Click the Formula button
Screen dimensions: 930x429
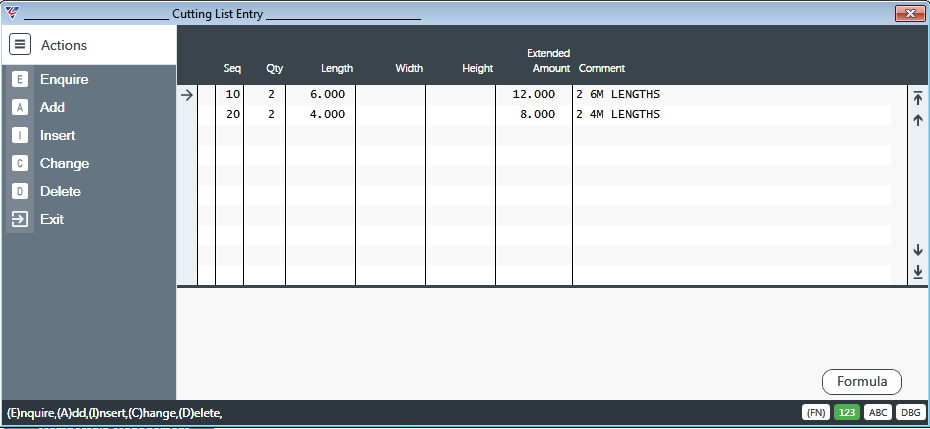click(x=862, y=382)
